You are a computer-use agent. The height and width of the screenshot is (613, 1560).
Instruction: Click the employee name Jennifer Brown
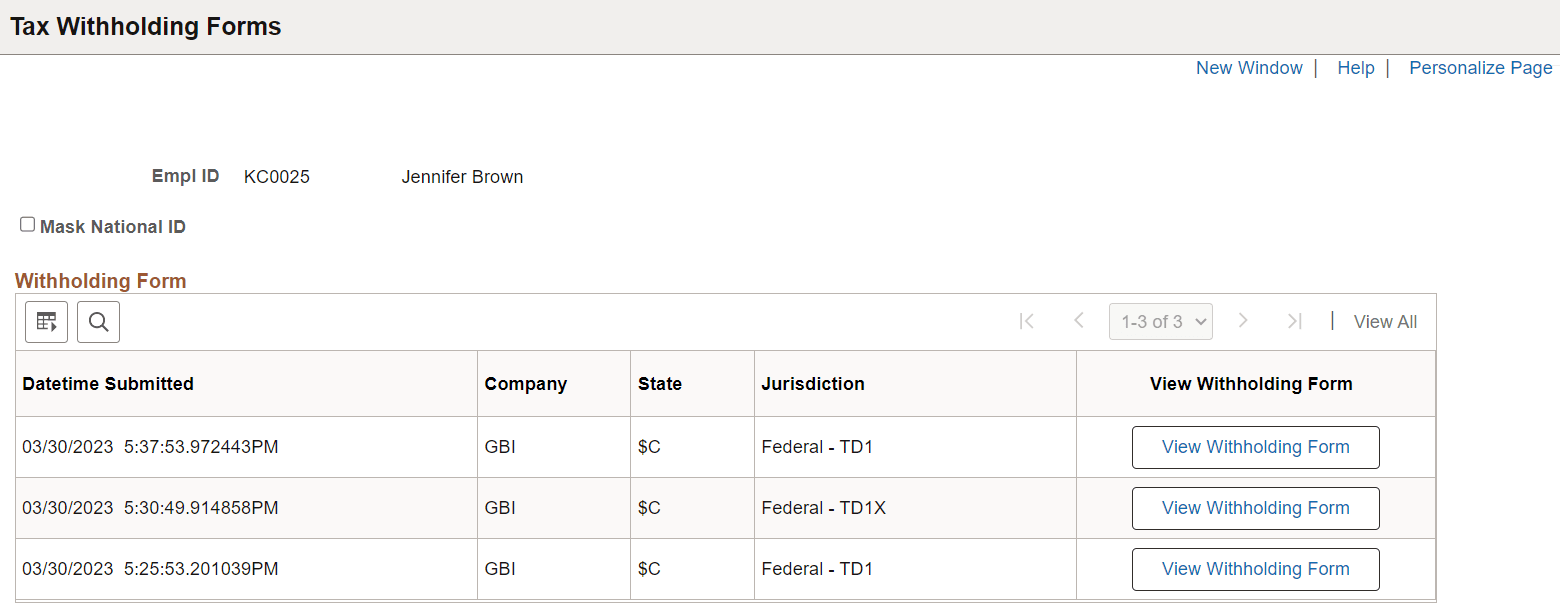[x=462, y=176]
